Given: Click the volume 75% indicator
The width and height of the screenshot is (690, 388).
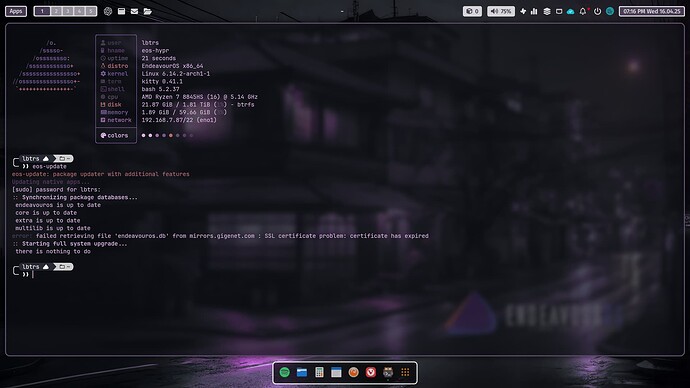Looking at the screenshot, I should click(x=501, y=11).
